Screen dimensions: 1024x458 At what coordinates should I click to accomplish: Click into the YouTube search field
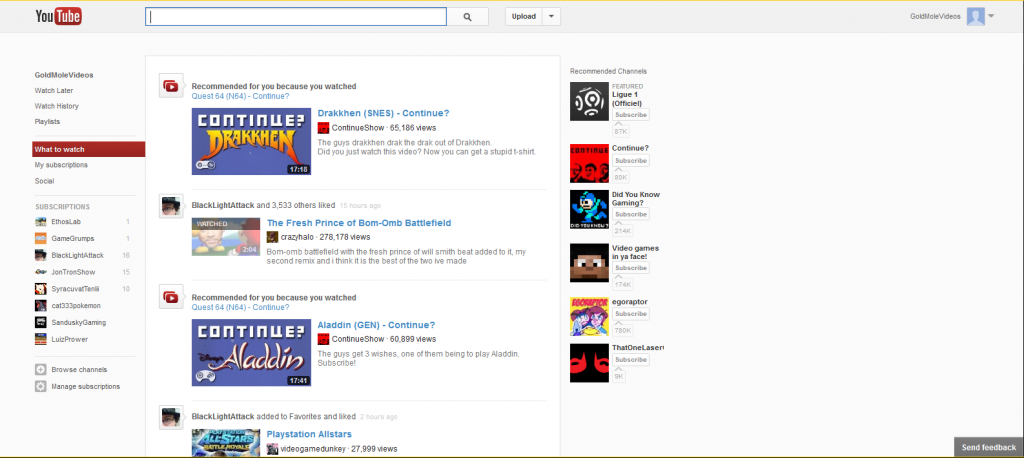coord(295,17)
